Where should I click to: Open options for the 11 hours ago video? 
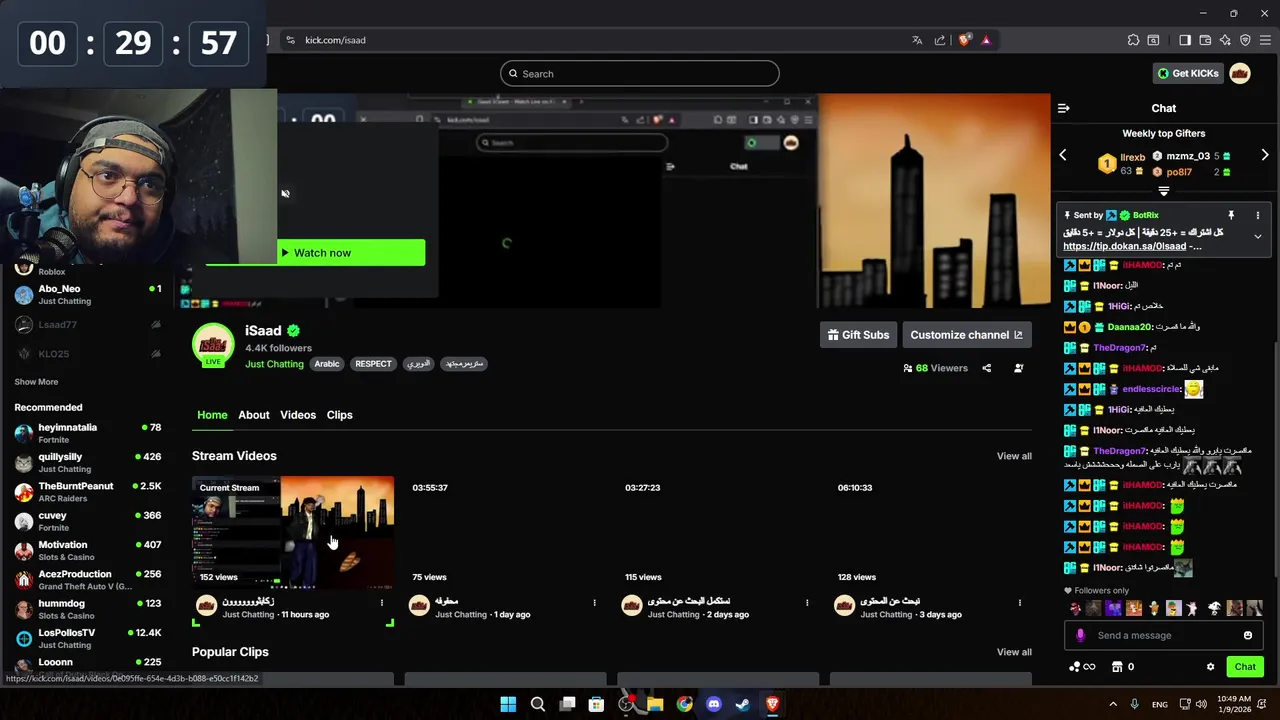coord(381,603)
